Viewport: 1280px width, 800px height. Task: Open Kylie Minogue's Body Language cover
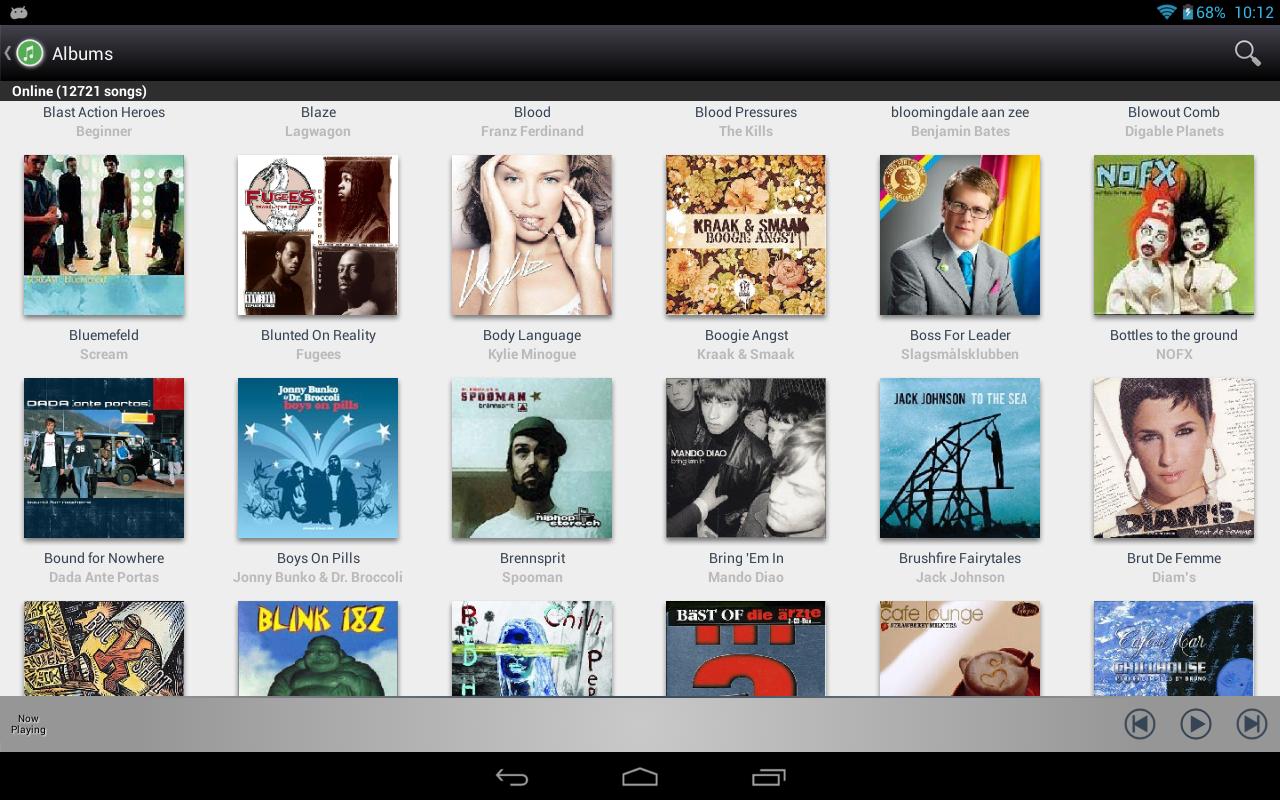pyautogui.click(x=532, y=235)
